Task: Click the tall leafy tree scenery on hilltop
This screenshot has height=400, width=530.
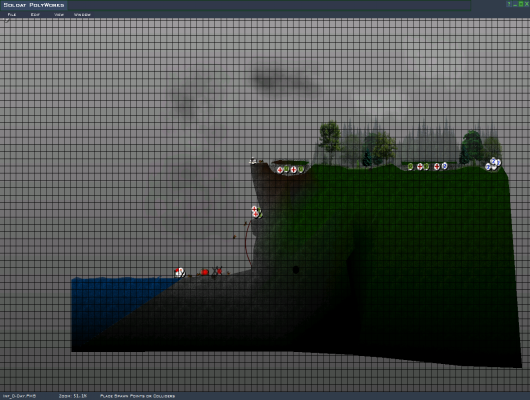Action: click(x=330, y=138)
